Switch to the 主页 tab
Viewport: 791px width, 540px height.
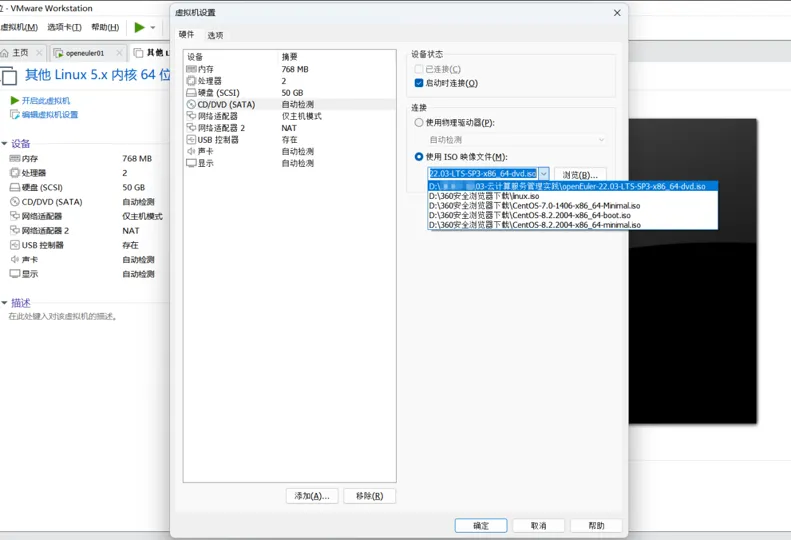point(20,52)
